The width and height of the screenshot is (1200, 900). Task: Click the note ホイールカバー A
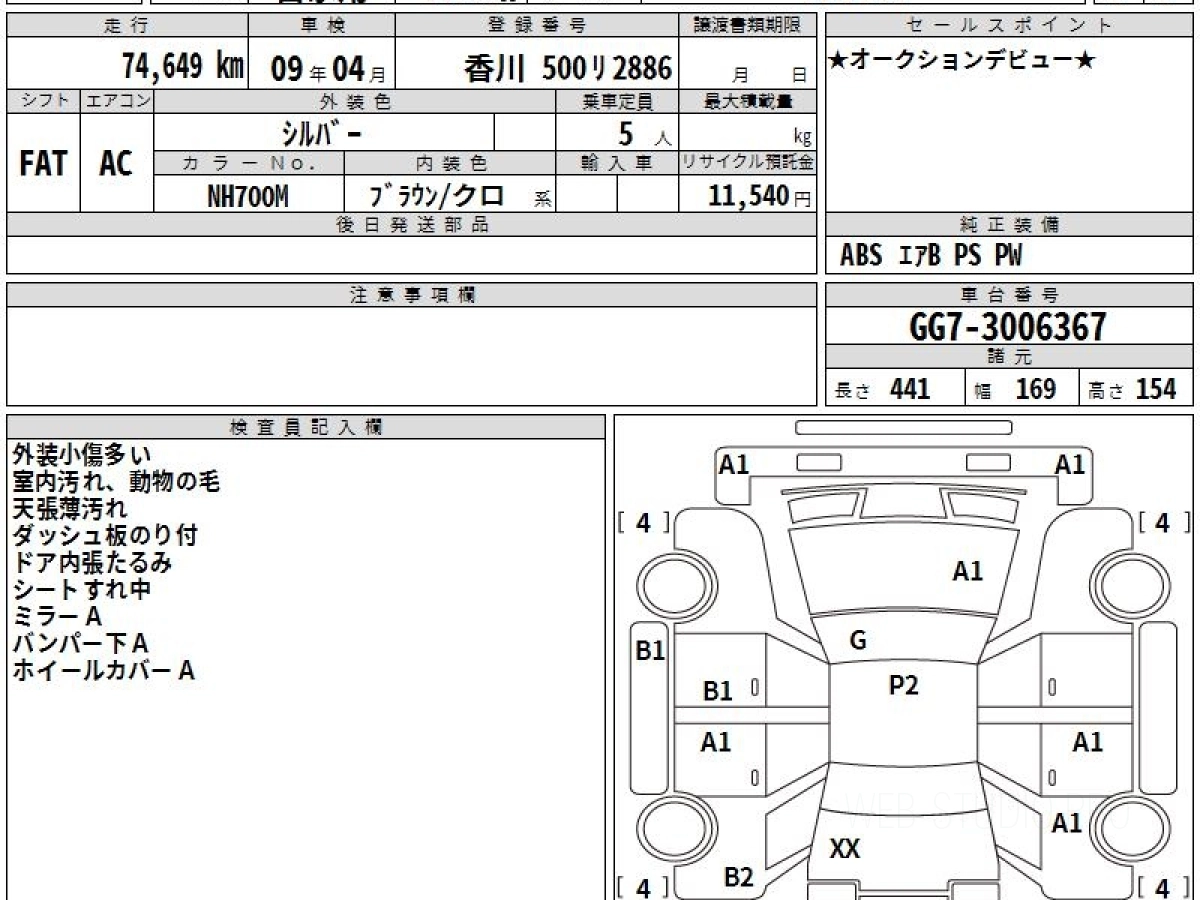[x=103, y=671]
